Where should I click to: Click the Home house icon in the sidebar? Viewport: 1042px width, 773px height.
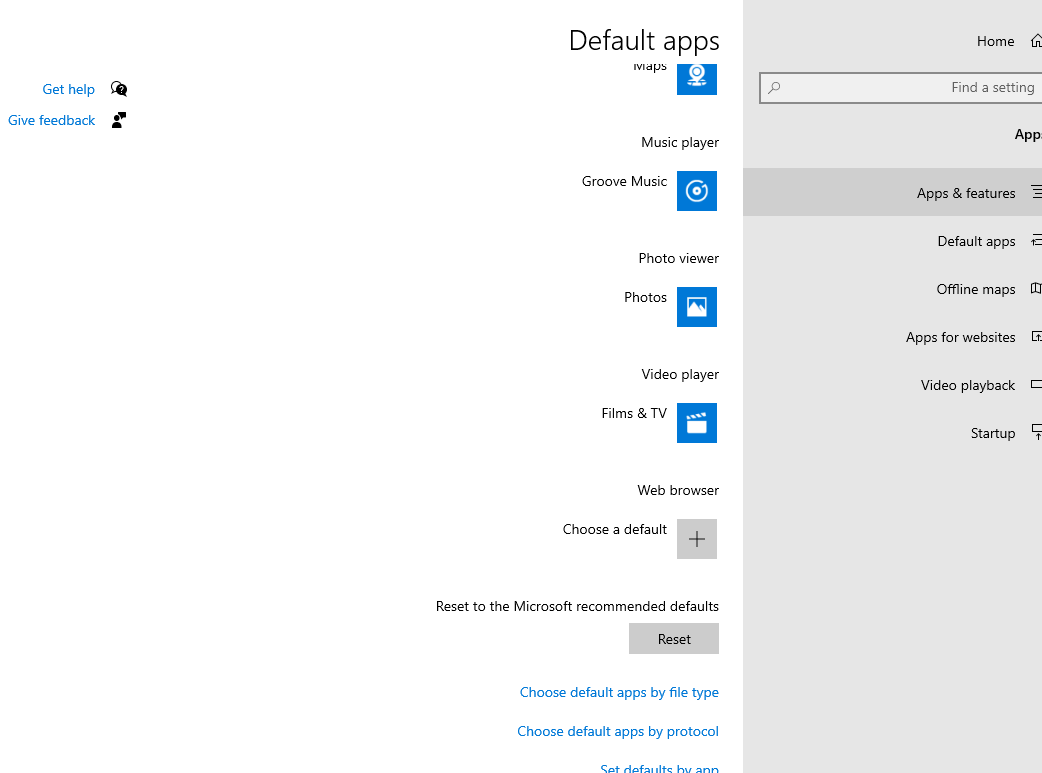(1036, 41)
